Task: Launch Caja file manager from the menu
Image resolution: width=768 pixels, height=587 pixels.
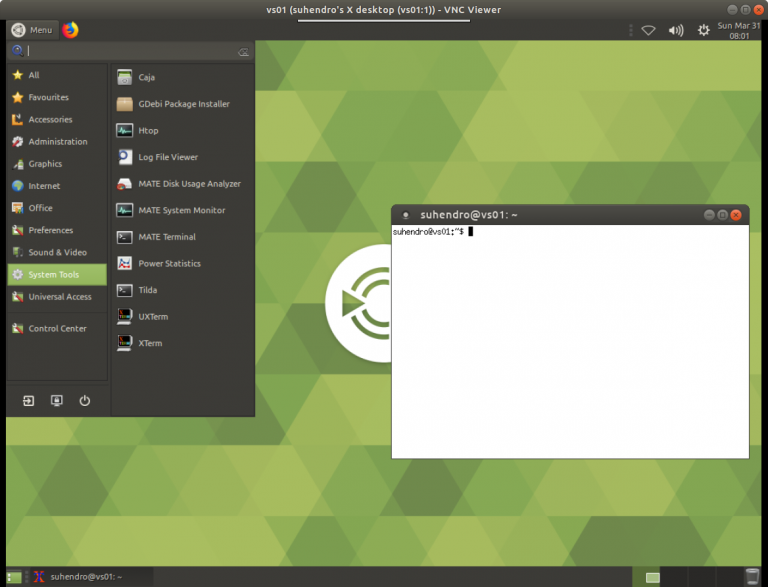Action: tap(146, 77)
